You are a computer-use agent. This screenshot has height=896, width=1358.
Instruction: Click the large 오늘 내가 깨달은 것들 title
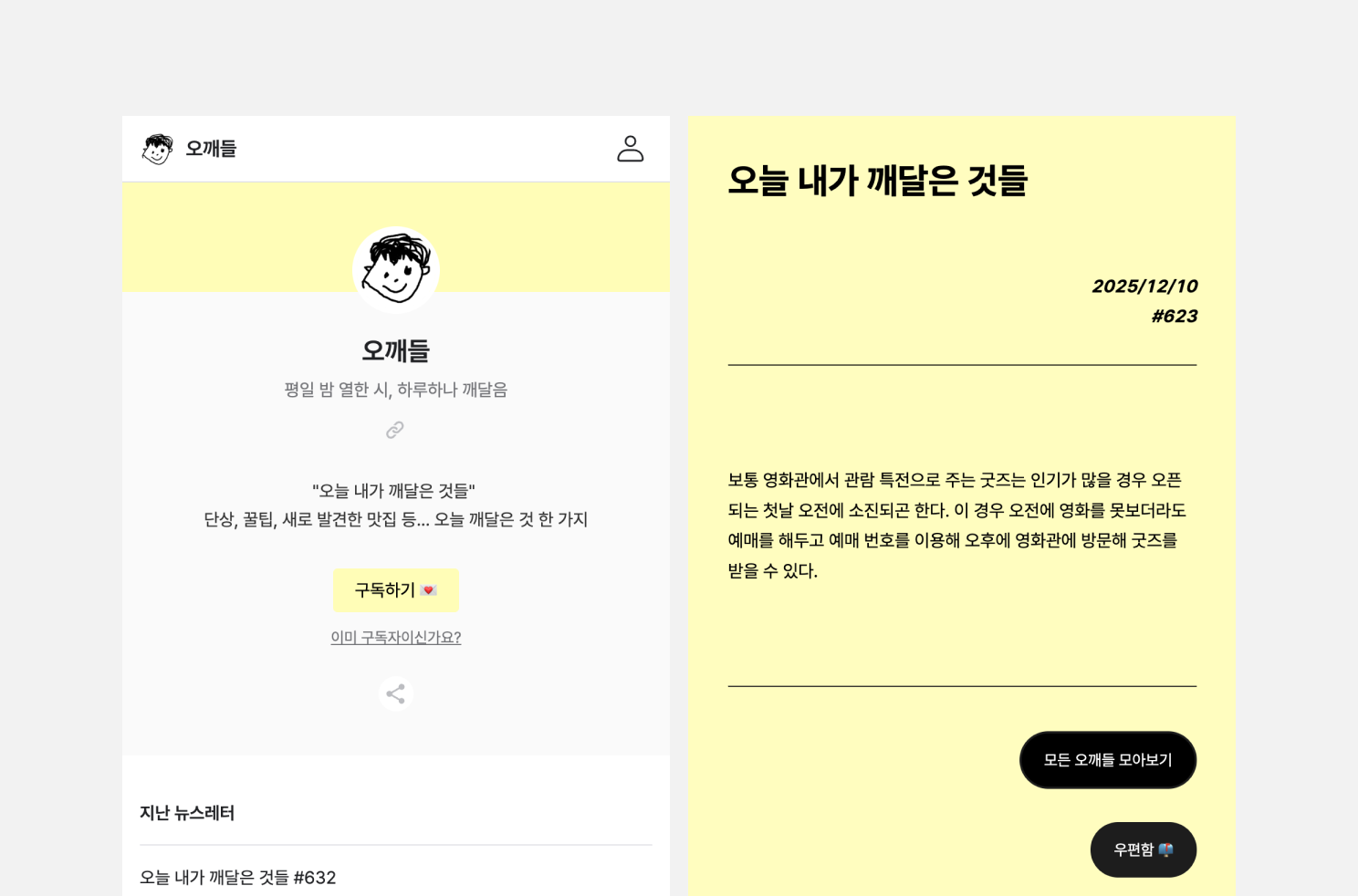point(877,180)
